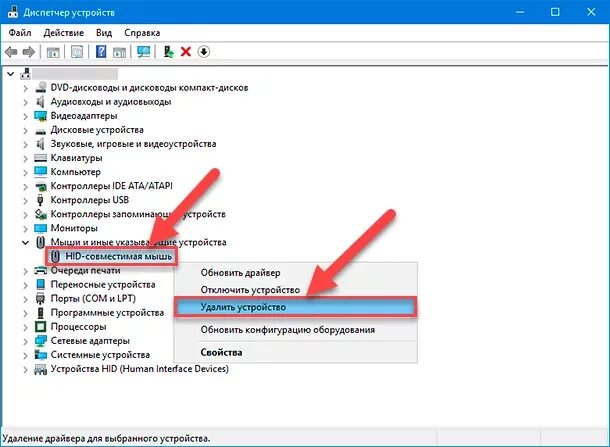Image resolution: width=610 pixels, height=447 pixels.
Task: Click the Мониторы monitor icon
Action: tap(40, 228)
